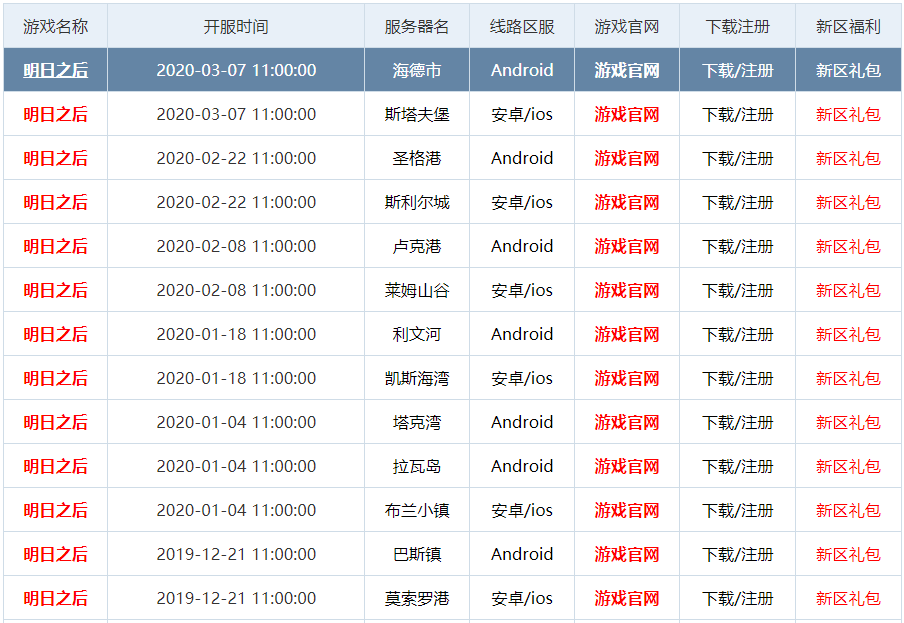Click 游戏官网 link in the 海德市 row
The width and height of the screenshot is (904, 623).
point(626,70)
